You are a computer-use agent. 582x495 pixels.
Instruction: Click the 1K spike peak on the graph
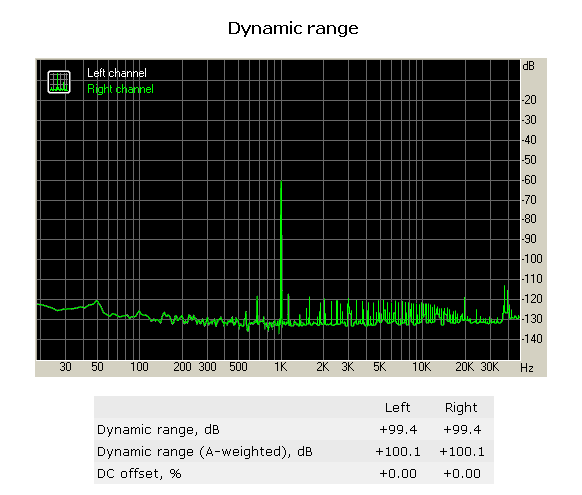click(281, 183)
